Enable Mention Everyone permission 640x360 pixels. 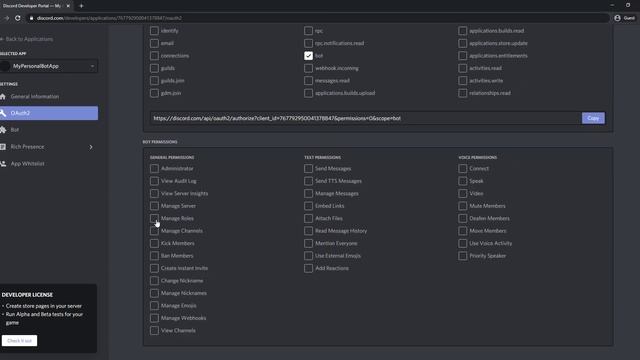point(309,243)
